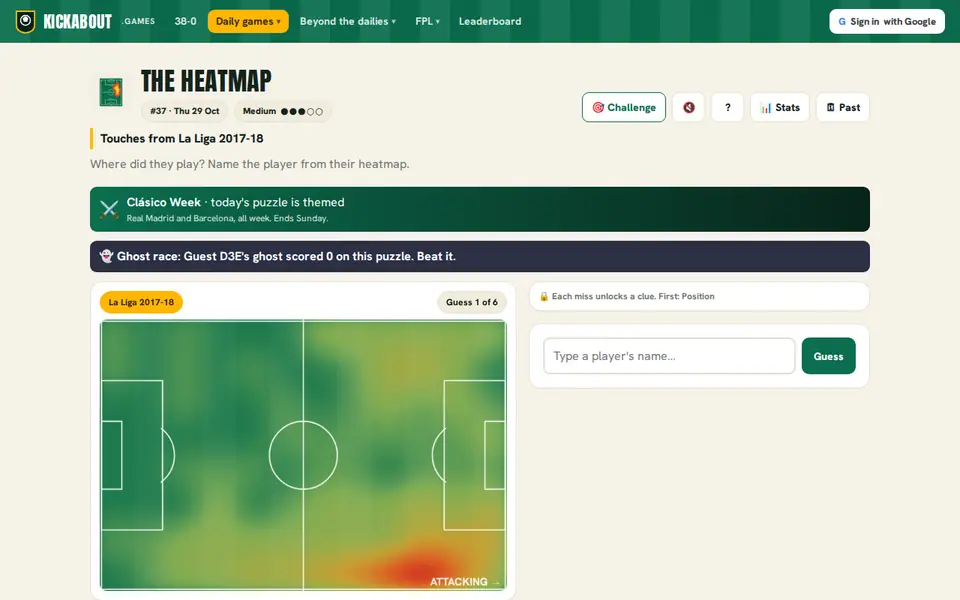Go to the 38-0 game
The width and height of the screenshot is (960, 600).
pos(186,21)
